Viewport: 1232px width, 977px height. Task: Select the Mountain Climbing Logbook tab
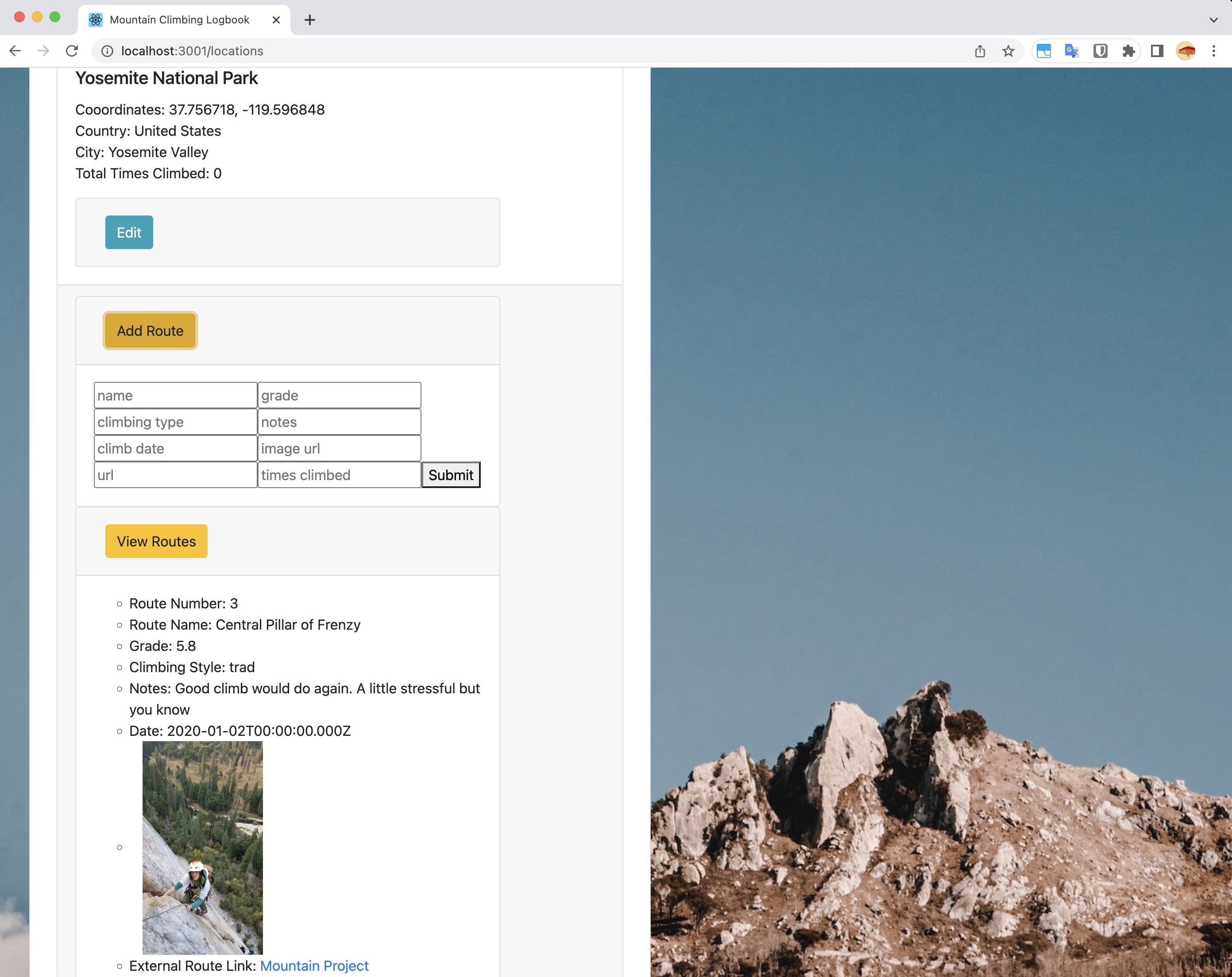[x=179, y=19]
